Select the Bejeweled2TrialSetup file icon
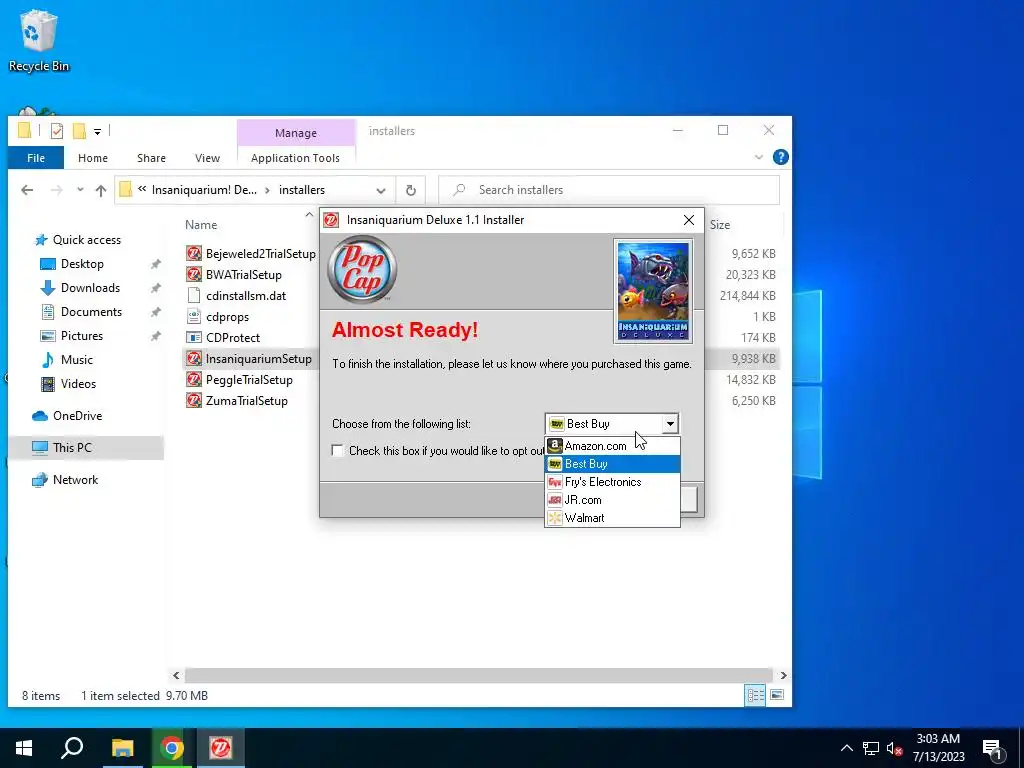This screenshot has height=768, width=1024. coord(193,253)
